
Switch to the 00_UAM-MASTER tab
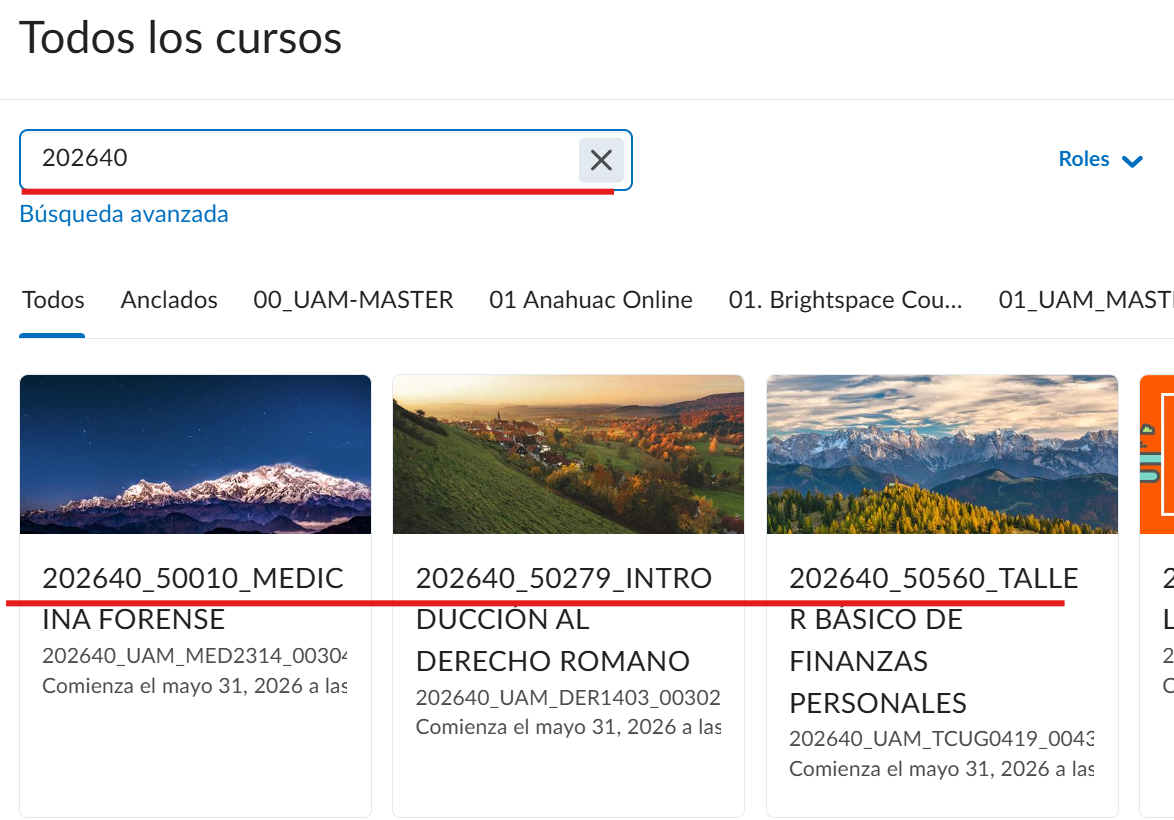(353, 300)
